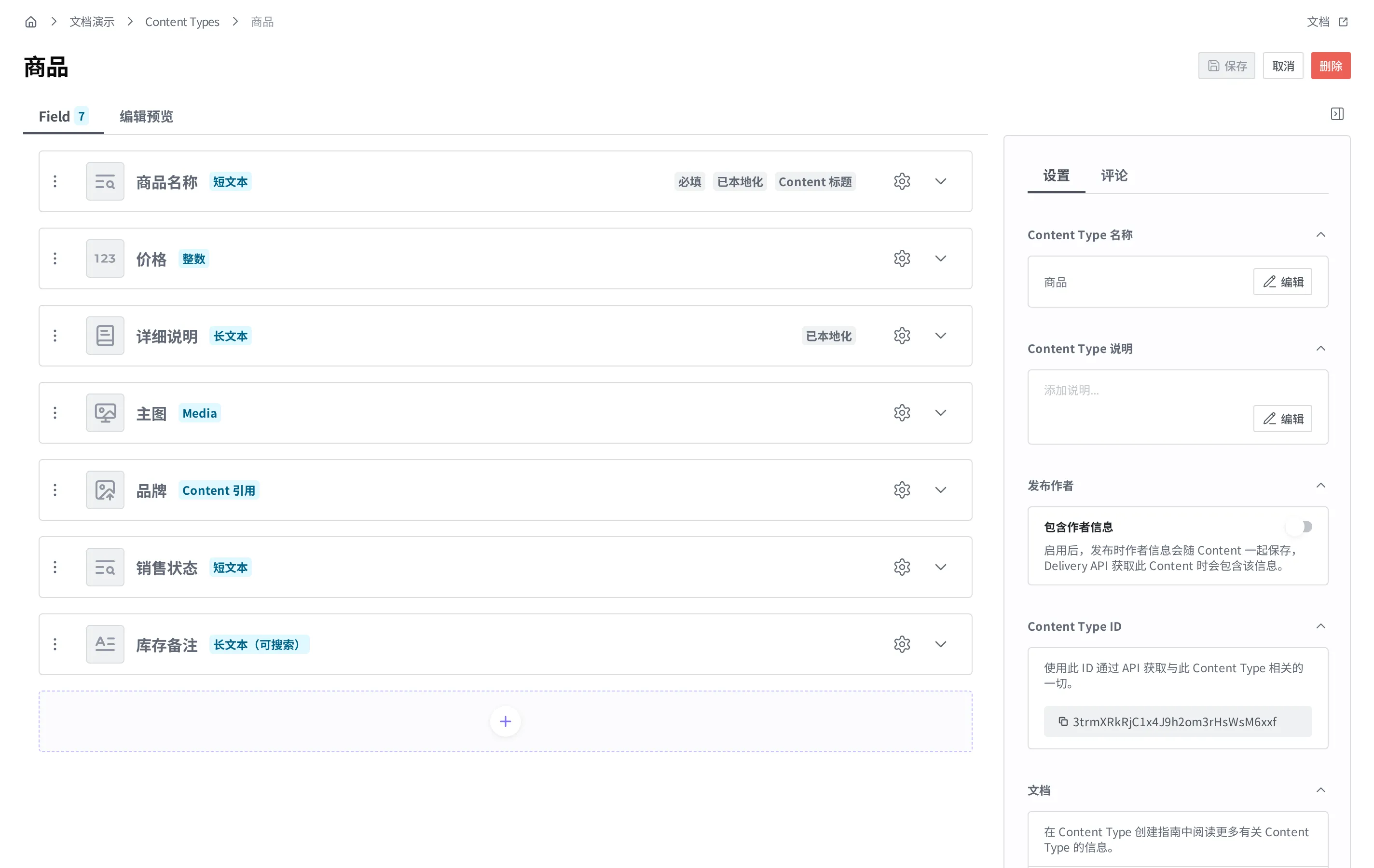The width and height of the screenshot is (1374, 868).
Task: Expand the 主图 field row
Action: 941,413
